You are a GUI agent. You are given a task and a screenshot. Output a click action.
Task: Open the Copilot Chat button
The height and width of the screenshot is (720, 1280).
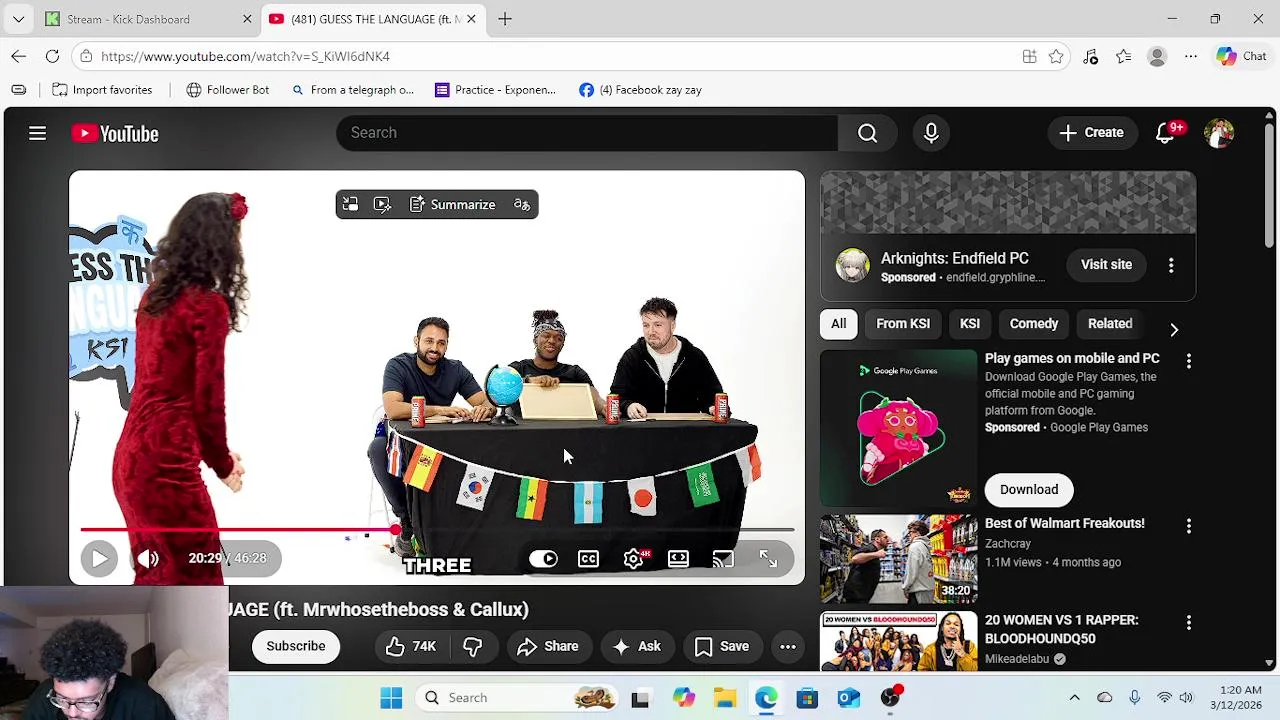(1242, 57)
